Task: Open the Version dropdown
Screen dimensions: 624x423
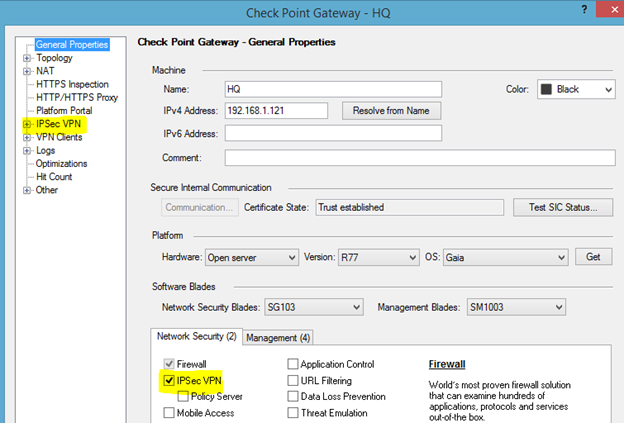Action: pyautogui.click(x=378, y=257)
